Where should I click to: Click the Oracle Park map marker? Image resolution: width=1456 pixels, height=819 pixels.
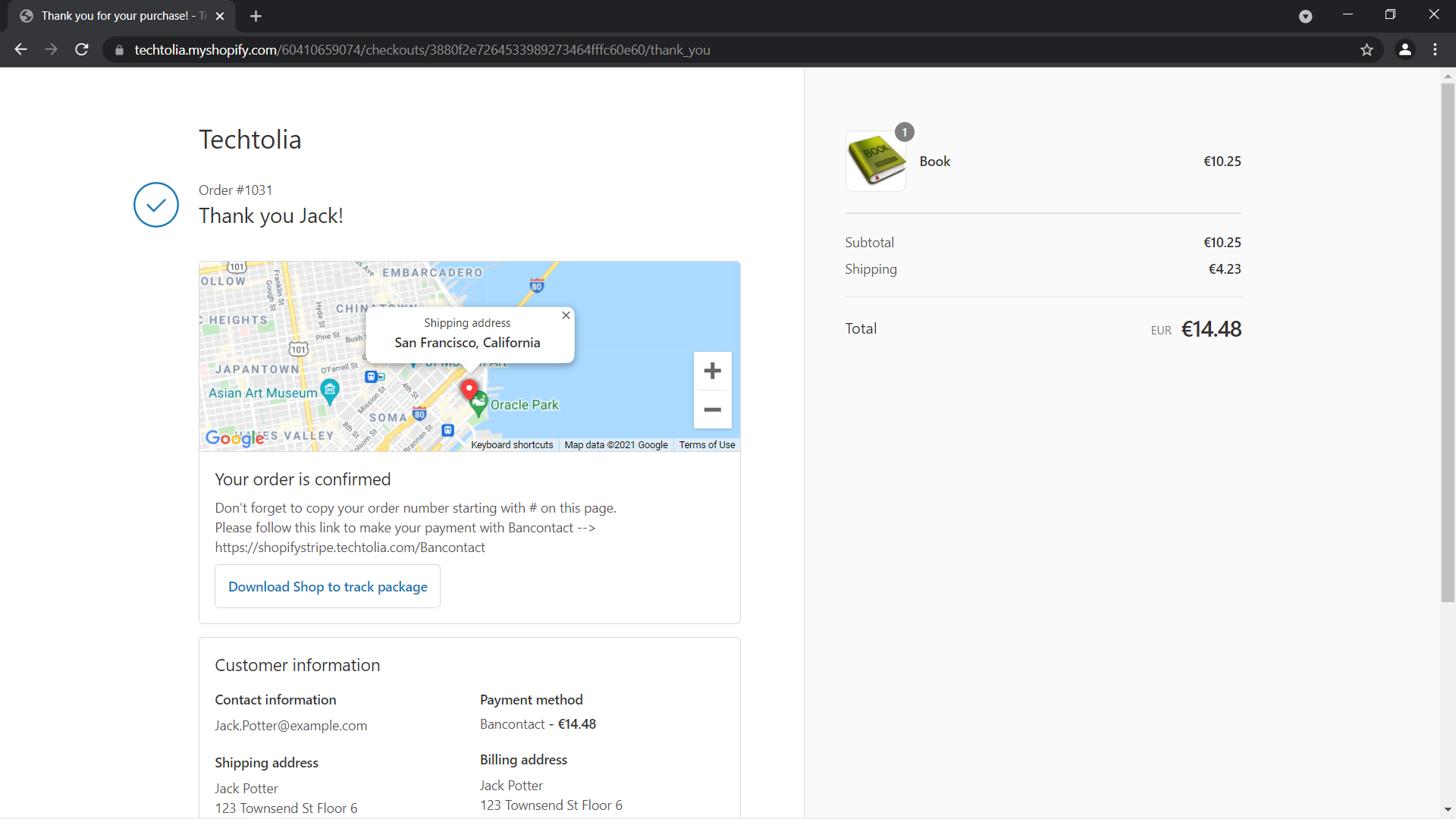479,404
